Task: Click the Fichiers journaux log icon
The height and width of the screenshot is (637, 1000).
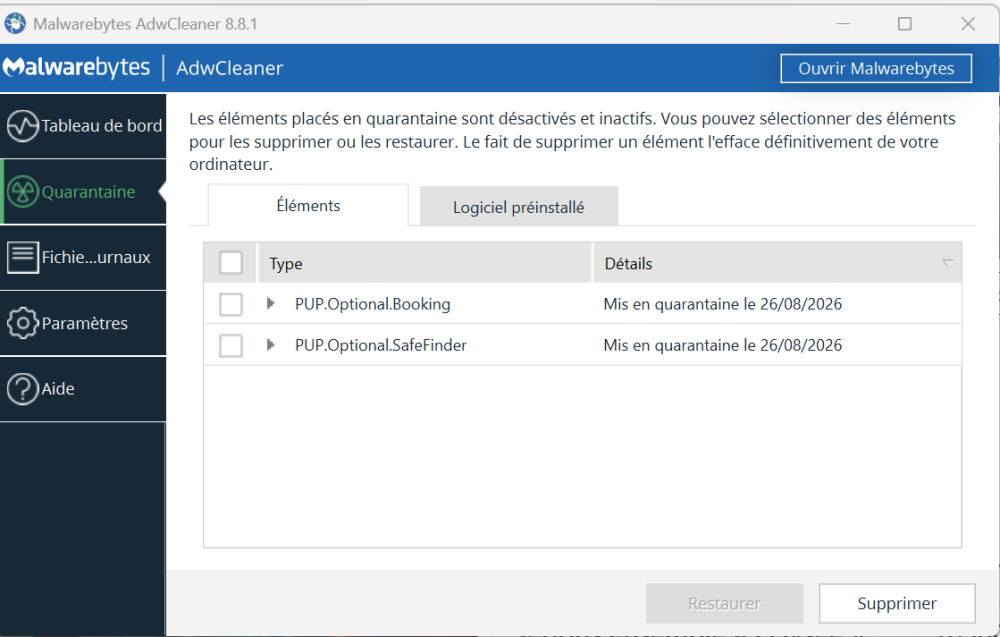Action: click(x=23, y=257)
